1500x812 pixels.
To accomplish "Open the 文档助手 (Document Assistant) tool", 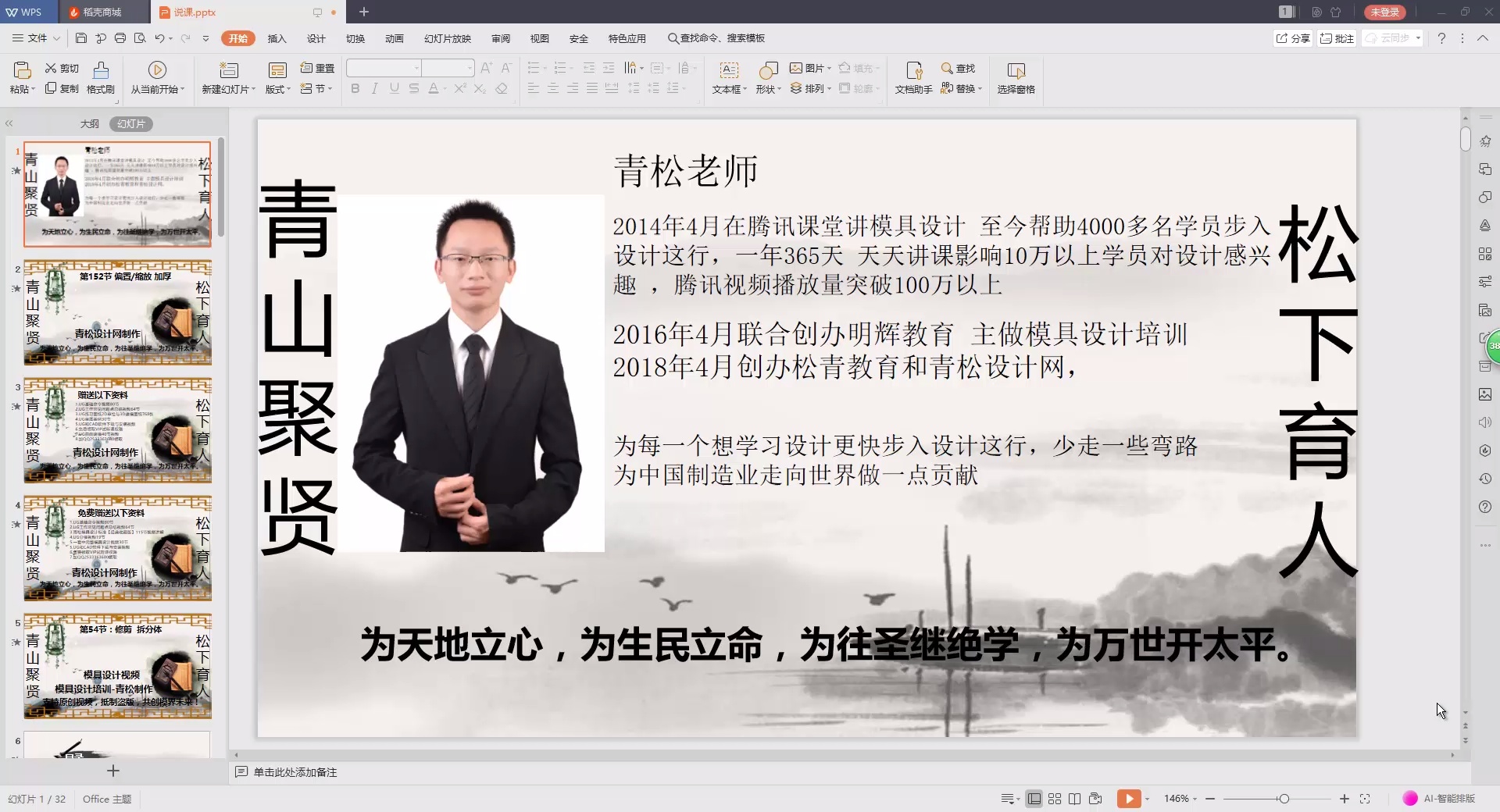I will pyautogui.click(x=912, y=78).
